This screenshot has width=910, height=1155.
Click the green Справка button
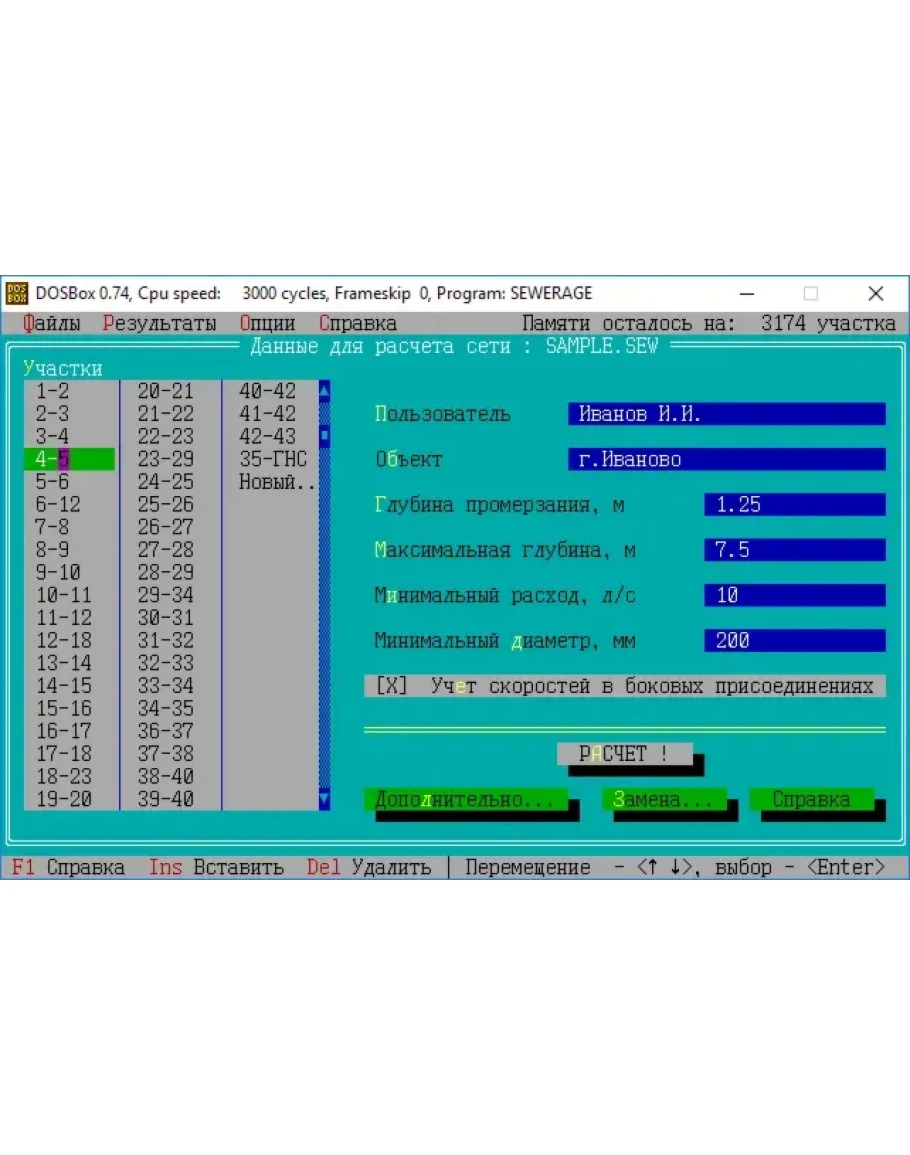coord(811,800)
